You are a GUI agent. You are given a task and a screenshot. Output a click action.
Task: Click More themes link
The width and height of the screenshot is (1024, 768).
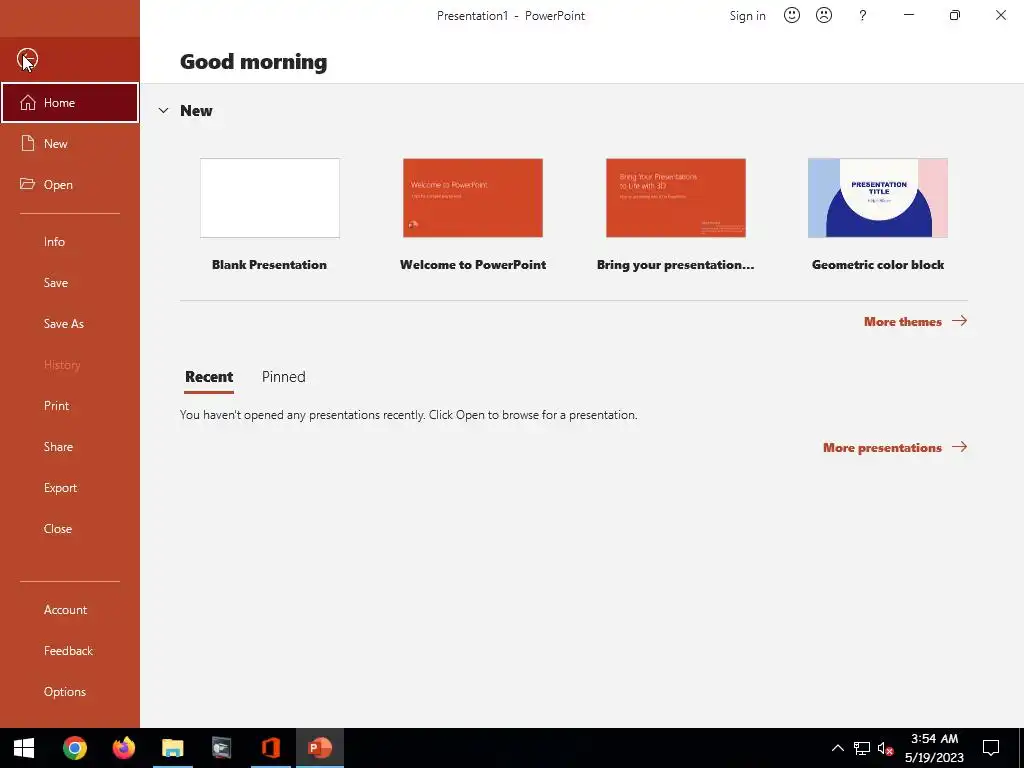point(903,321)
